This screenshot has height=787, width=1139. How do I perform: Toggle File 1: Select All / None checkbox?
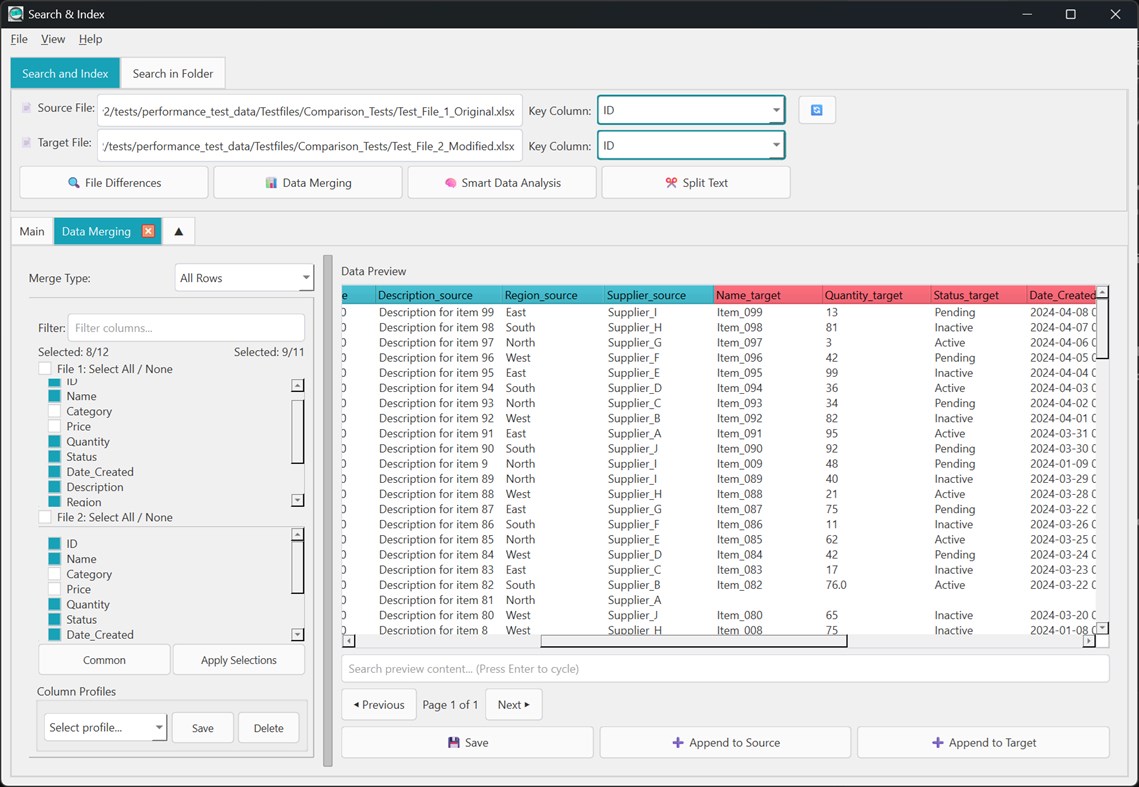coord(44,366)
